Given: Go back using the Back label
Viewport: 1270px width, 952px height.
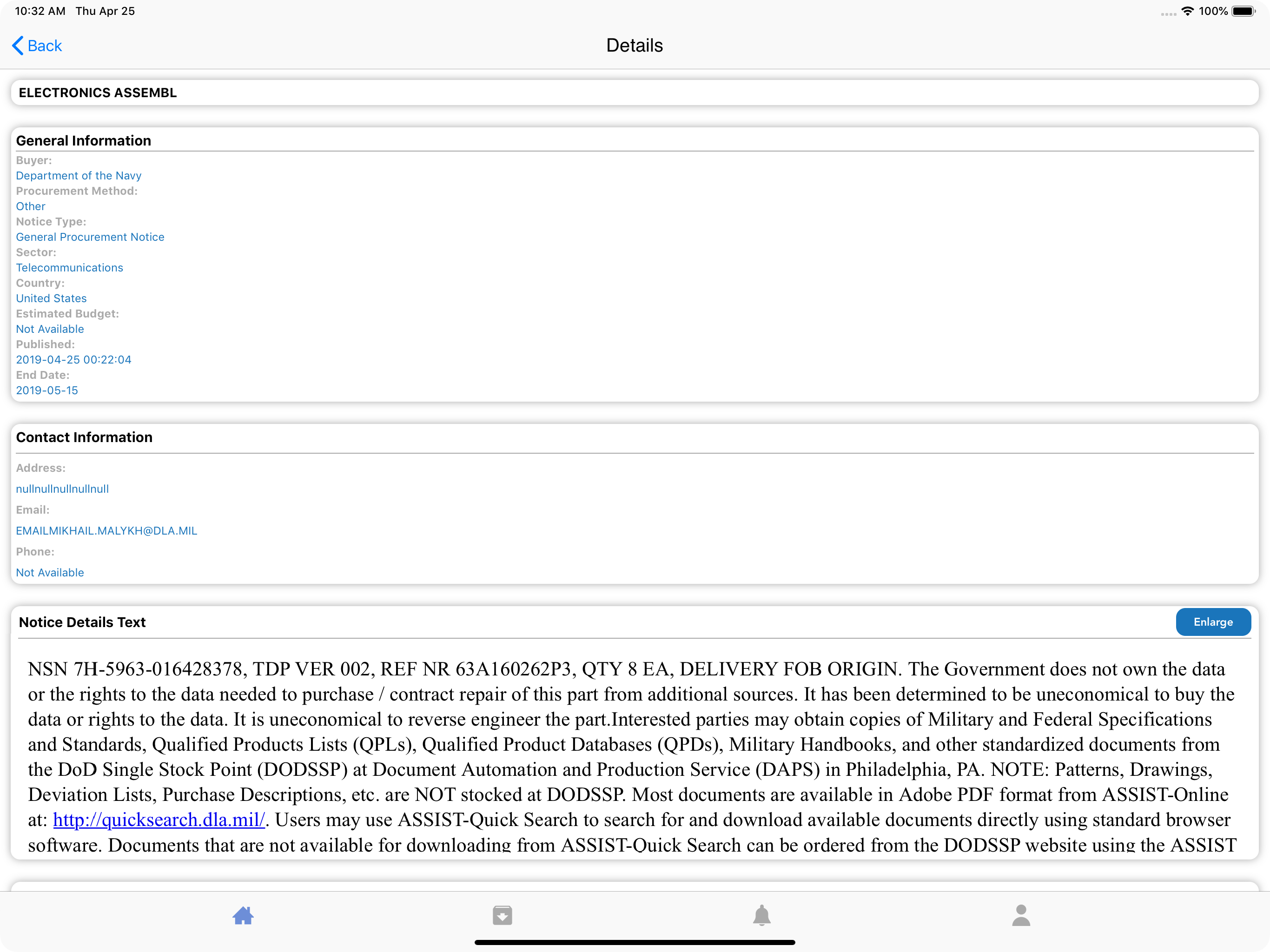Looking at the screenshot, I should point(45,46).
